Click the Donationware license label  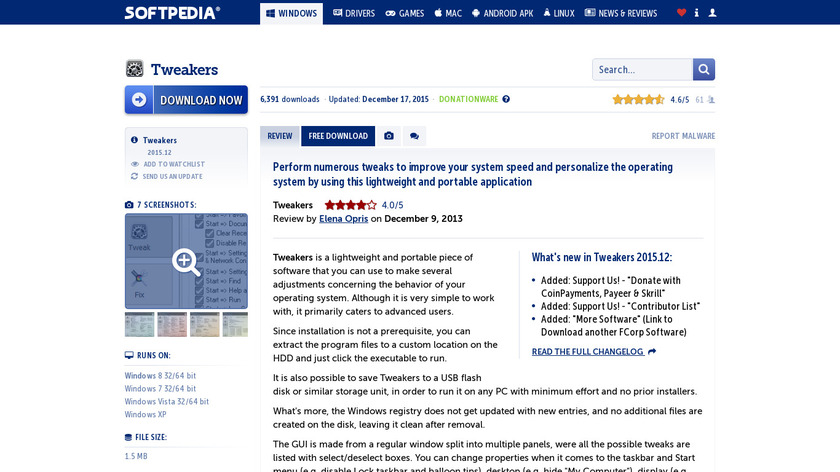[468, 99]
